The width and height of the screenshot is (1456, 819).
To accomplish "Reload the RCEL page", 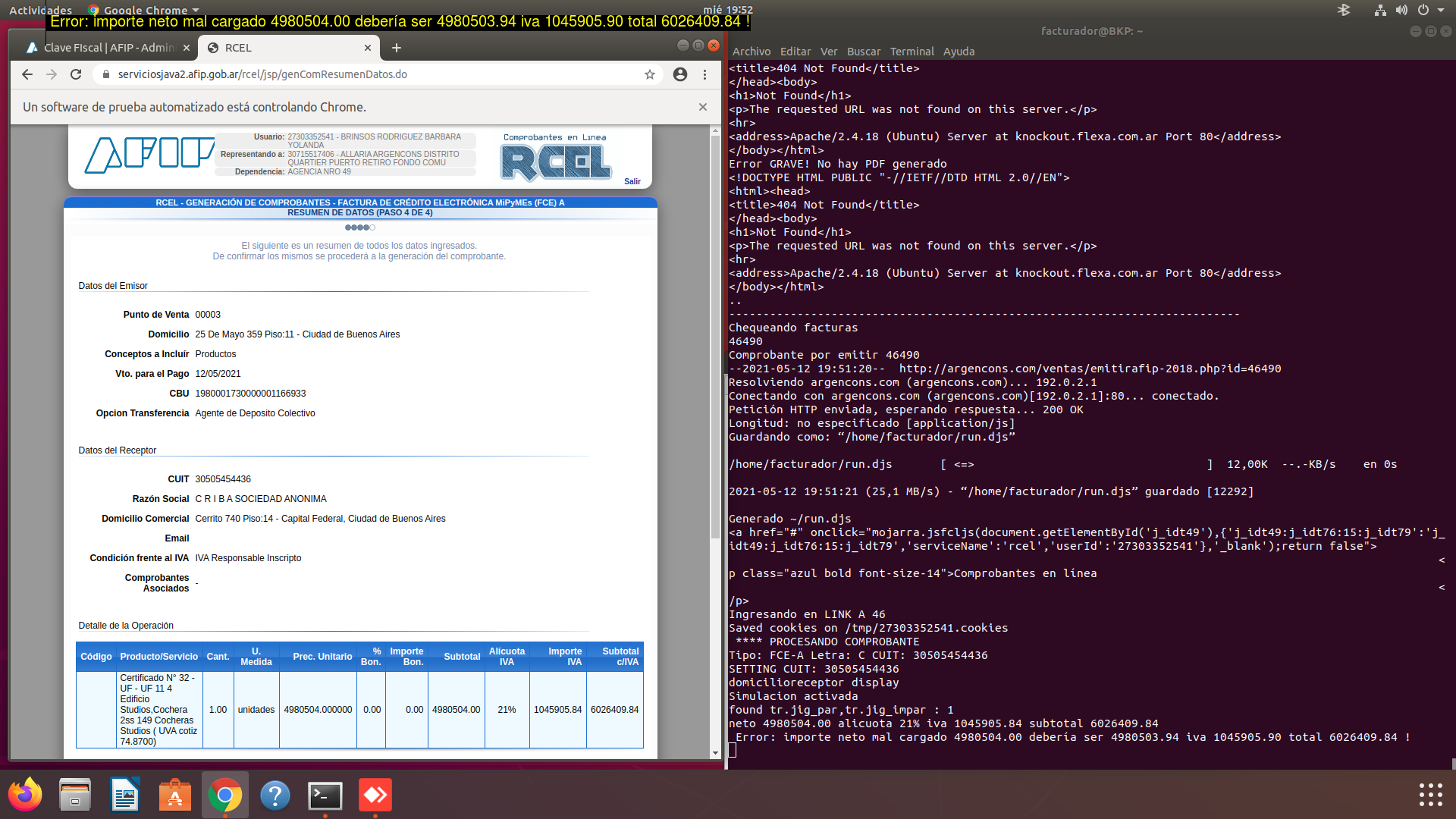I will 76,74.
